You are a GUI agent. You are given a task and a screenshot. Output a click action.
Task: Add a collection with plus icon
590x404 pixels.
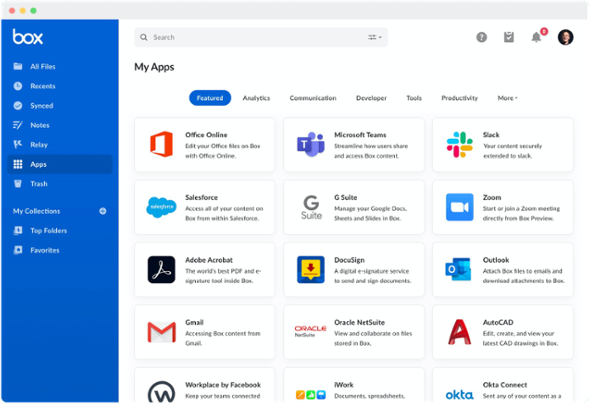coord(103,211)
